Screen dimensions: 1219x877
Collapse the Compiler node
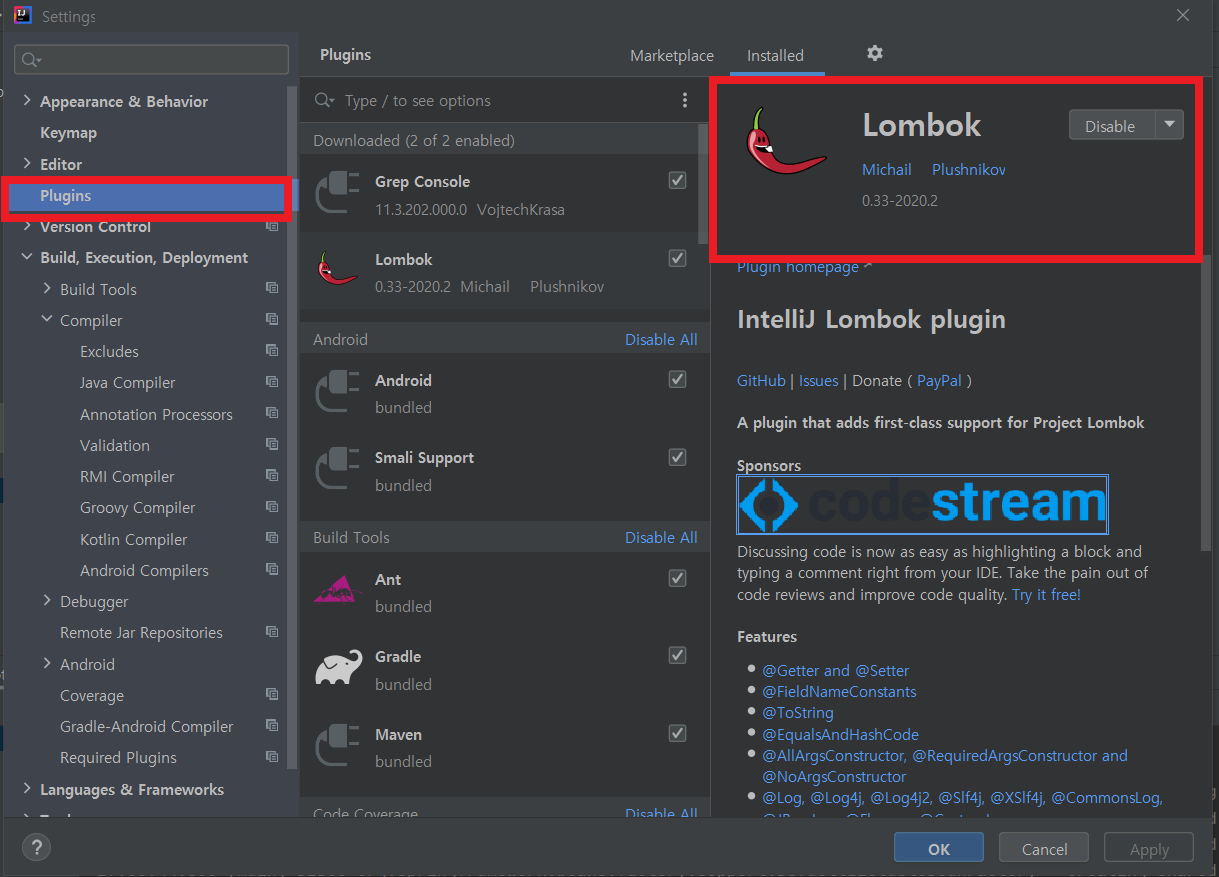click(x=47, y=320)
